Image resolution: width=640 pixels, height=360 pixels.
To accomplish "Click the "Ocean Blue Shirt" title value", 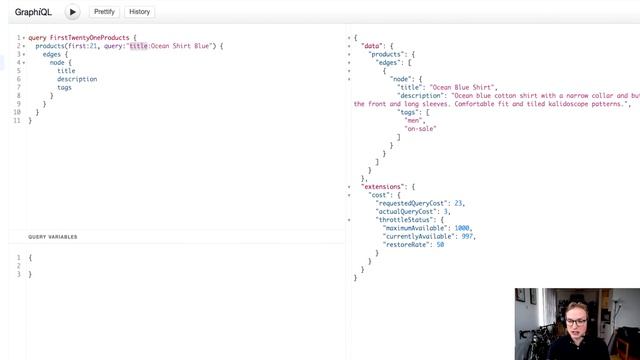I will [462, 87].
